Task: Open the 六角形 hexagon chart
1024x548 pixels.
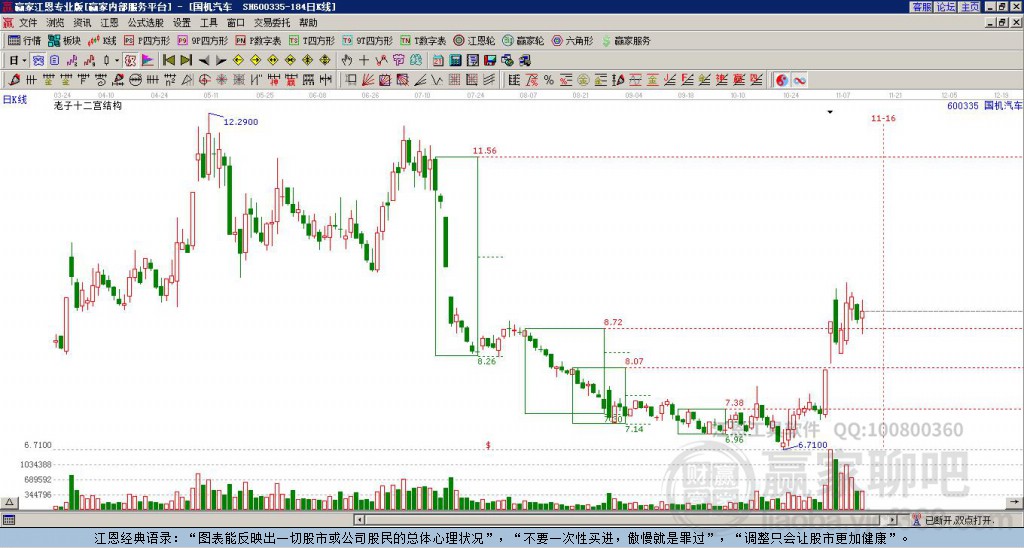Action: pyautogui.click(x=572, y=40)
